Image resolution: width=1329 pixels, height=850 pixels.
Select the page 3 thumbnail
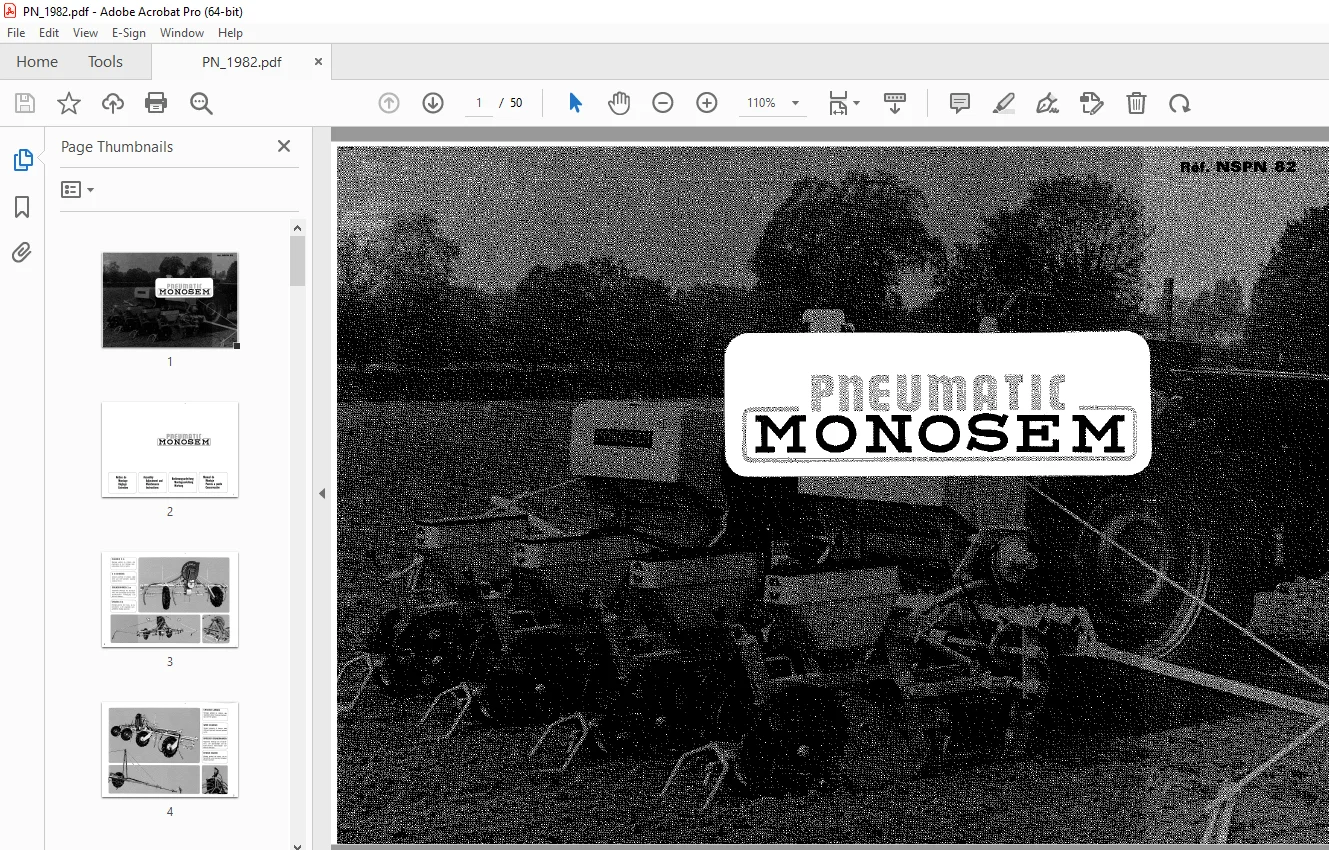[170, 599]
